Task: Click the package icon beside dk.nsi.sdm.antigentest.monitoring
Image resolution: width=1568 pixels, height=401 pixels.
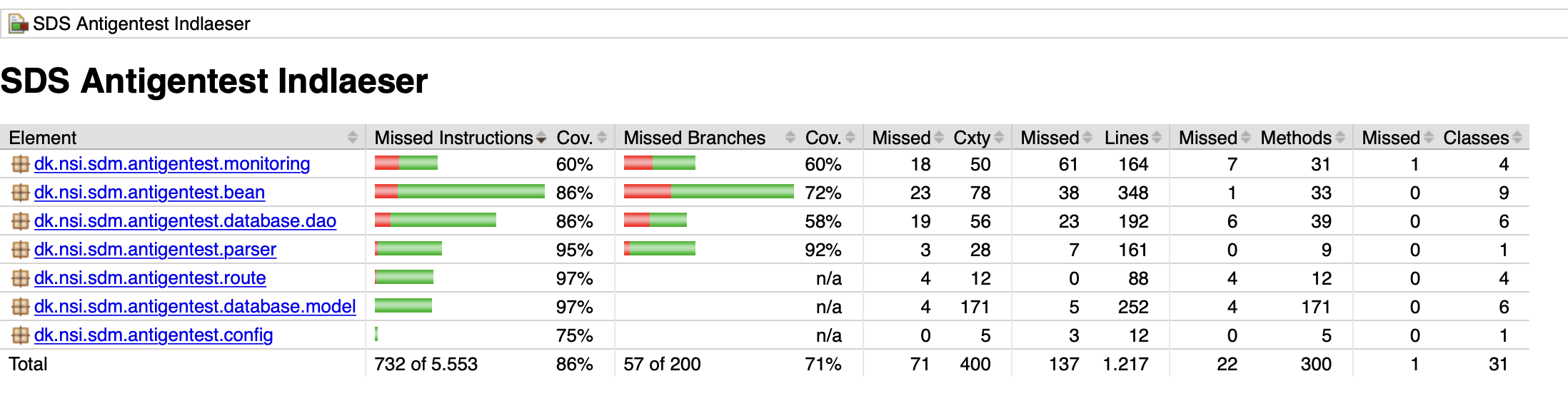Action: click(20, 164)
